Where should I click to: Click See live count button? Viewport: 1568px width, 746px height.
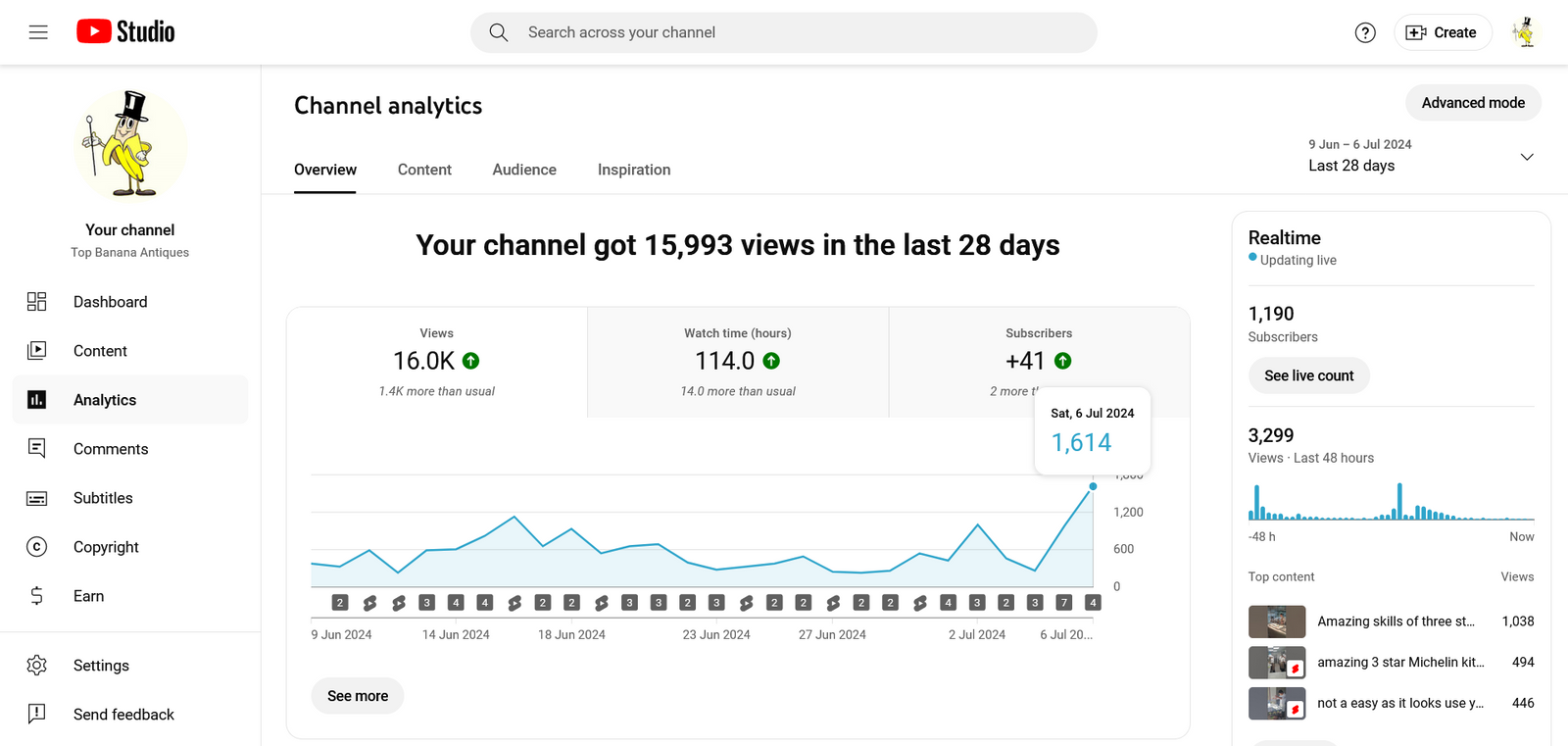coord(1308,375)
